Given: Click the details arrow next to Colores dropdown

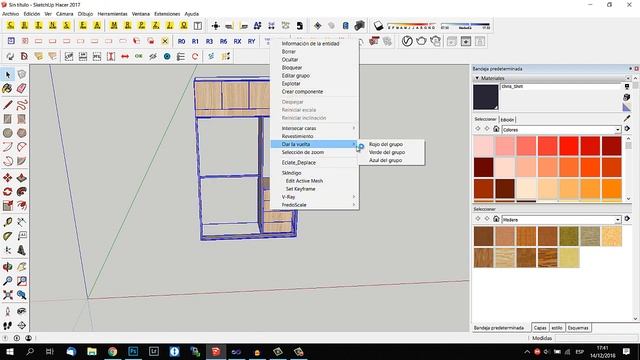Looking at the screenshot, I should click(627, 129).
